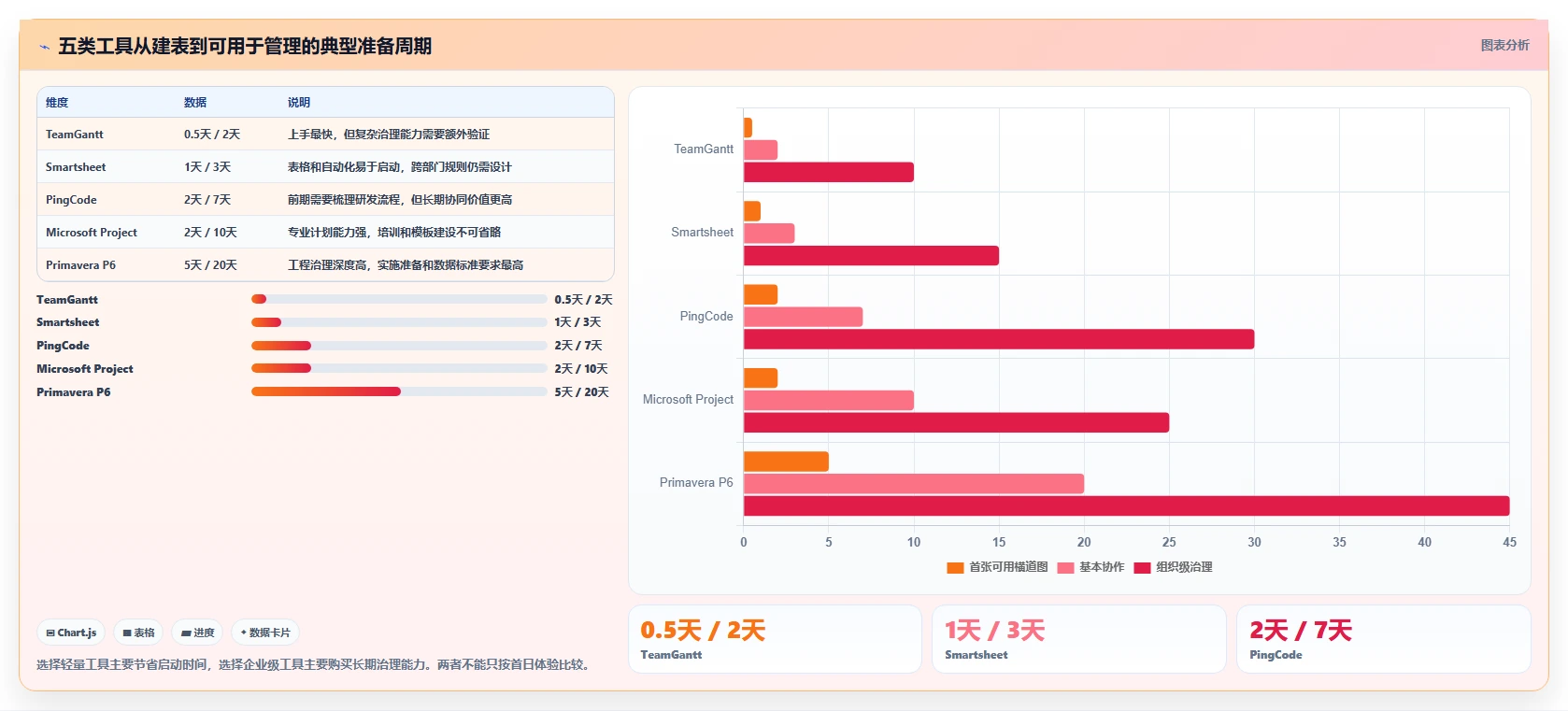Image resolution: width=1568 pixels, height=711 pixels.
Task: Click the Primavera P6 首张可用甘特图 orange bar
Action: coord(786,462)
